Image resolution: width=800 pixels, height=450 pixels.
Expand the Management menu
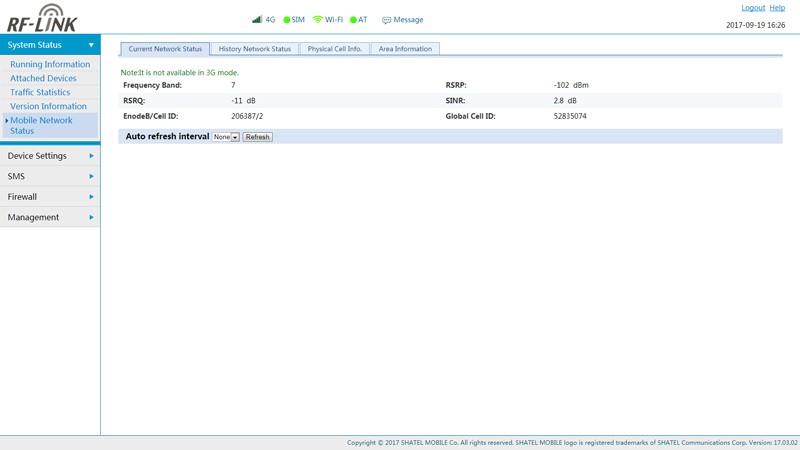pyautogui.click(x=50, y=217)
